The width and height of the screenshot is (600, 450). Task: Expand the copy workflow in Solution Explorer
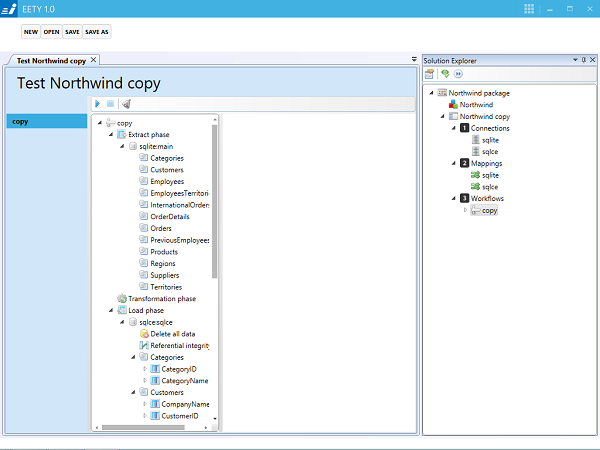point(465,210)
